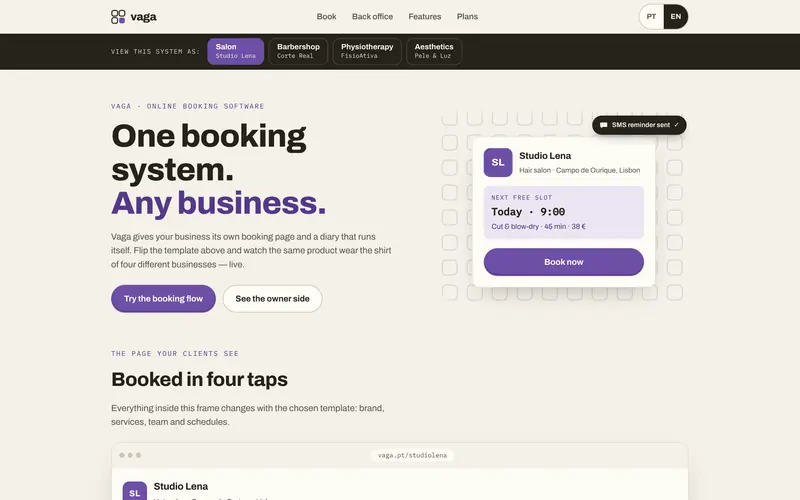Click the Any business. headline text
Screen dimensions: 800x500
[218, 203]
